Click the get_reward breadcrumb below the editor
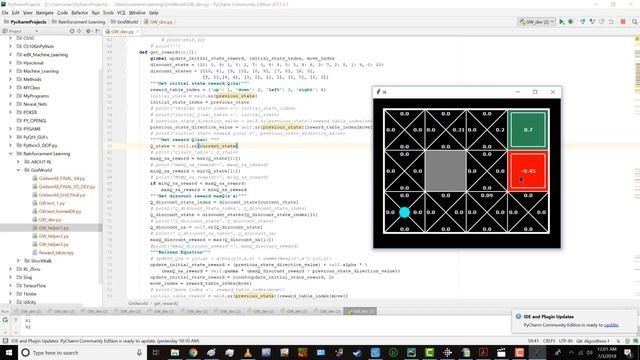Viewport: 640px width, 360px height. pos(166,303)
